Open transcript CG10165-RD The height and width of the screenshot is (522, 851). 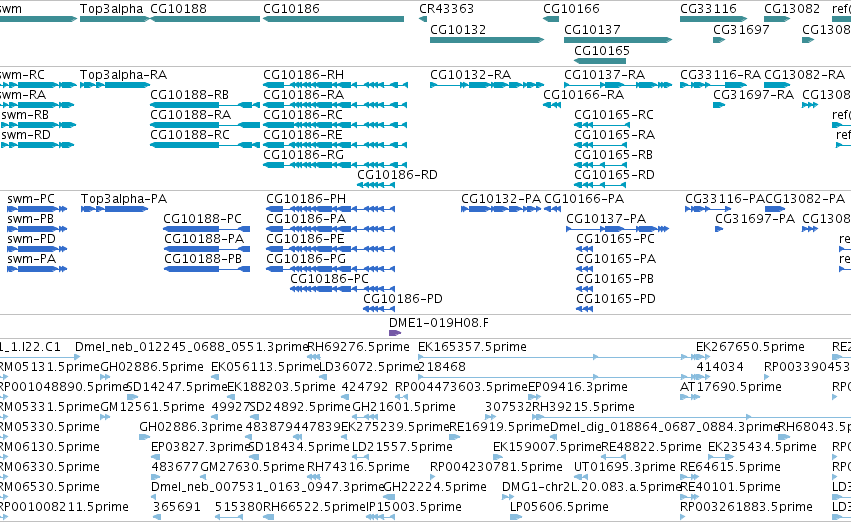click(x=602, y=185)
